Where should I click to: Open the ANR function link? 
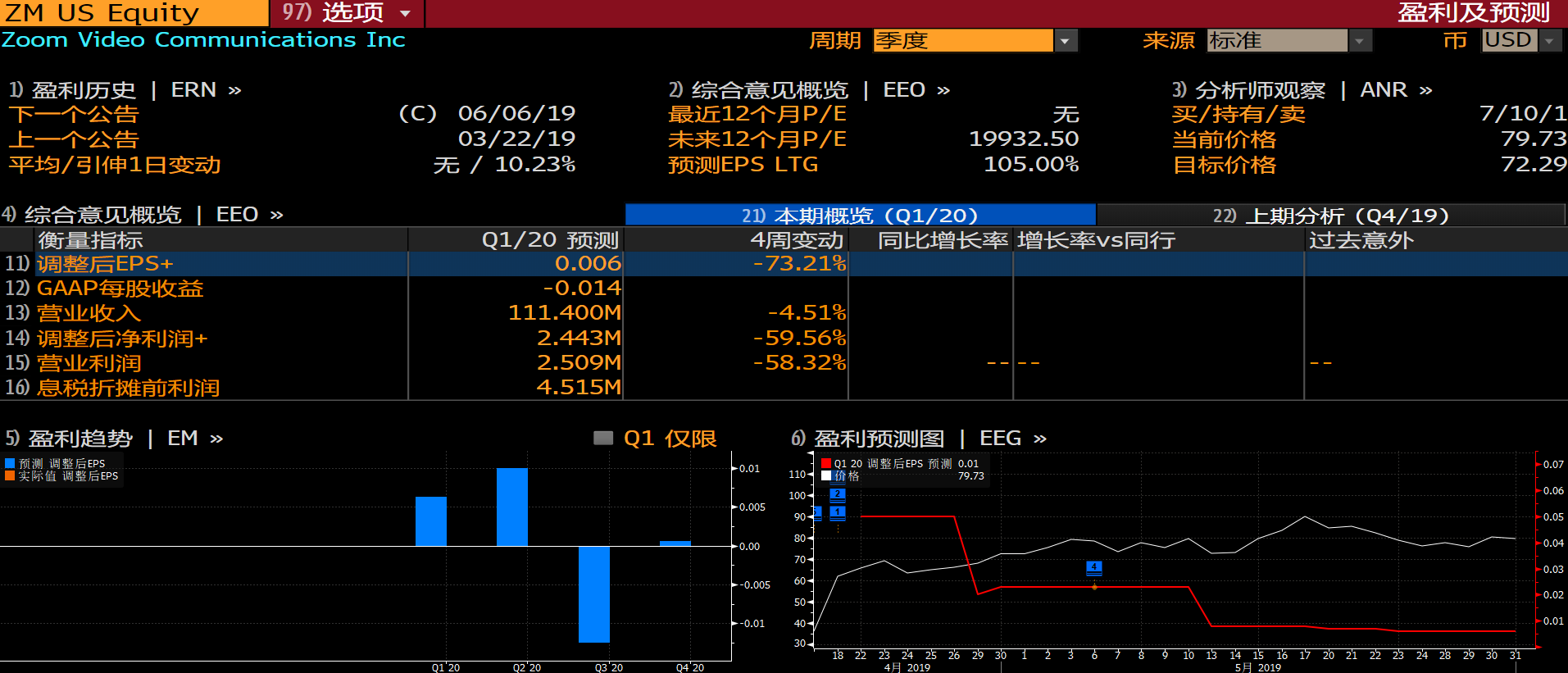tap(1384, 89)
